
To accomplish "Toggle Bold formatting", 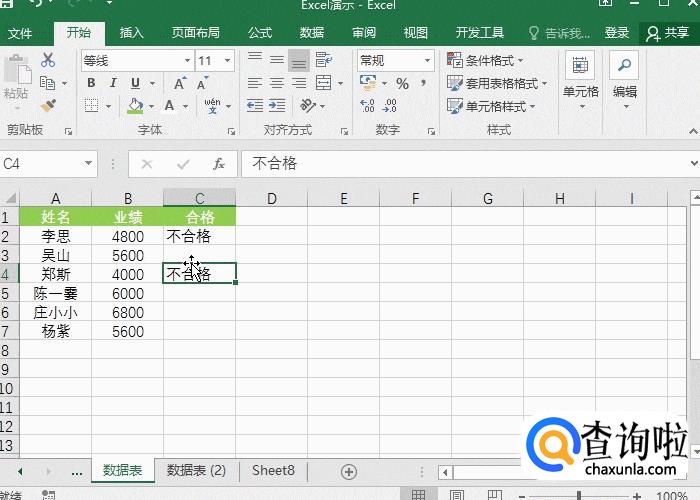I will click(x=91, y=83).
